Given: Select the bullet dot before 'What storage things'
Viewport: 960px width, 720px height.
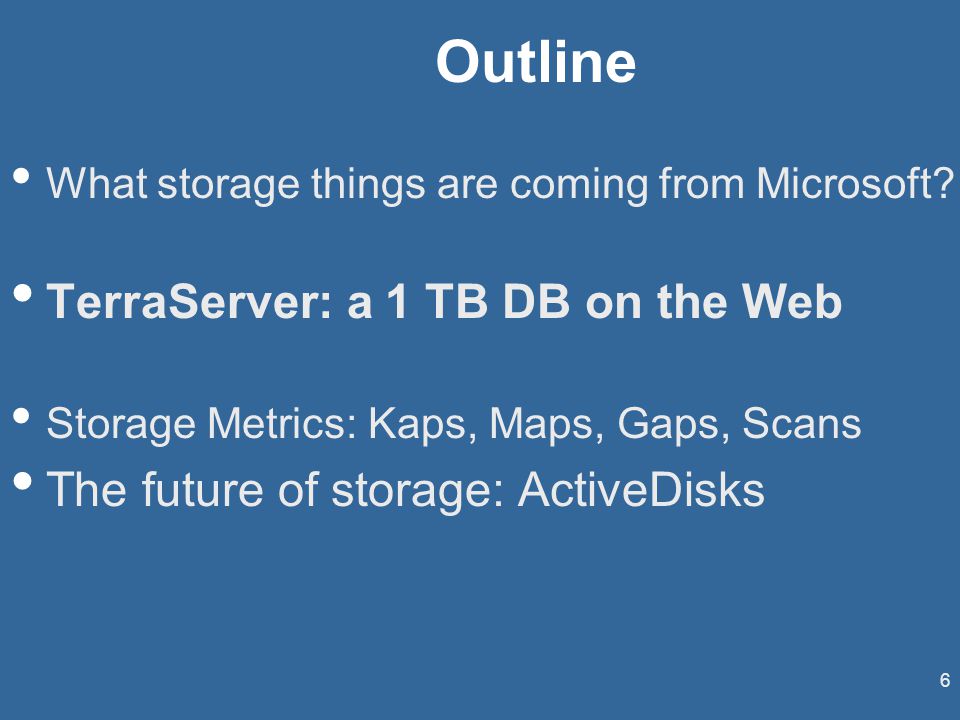Looking at the screenshot, I should [22, 176].
